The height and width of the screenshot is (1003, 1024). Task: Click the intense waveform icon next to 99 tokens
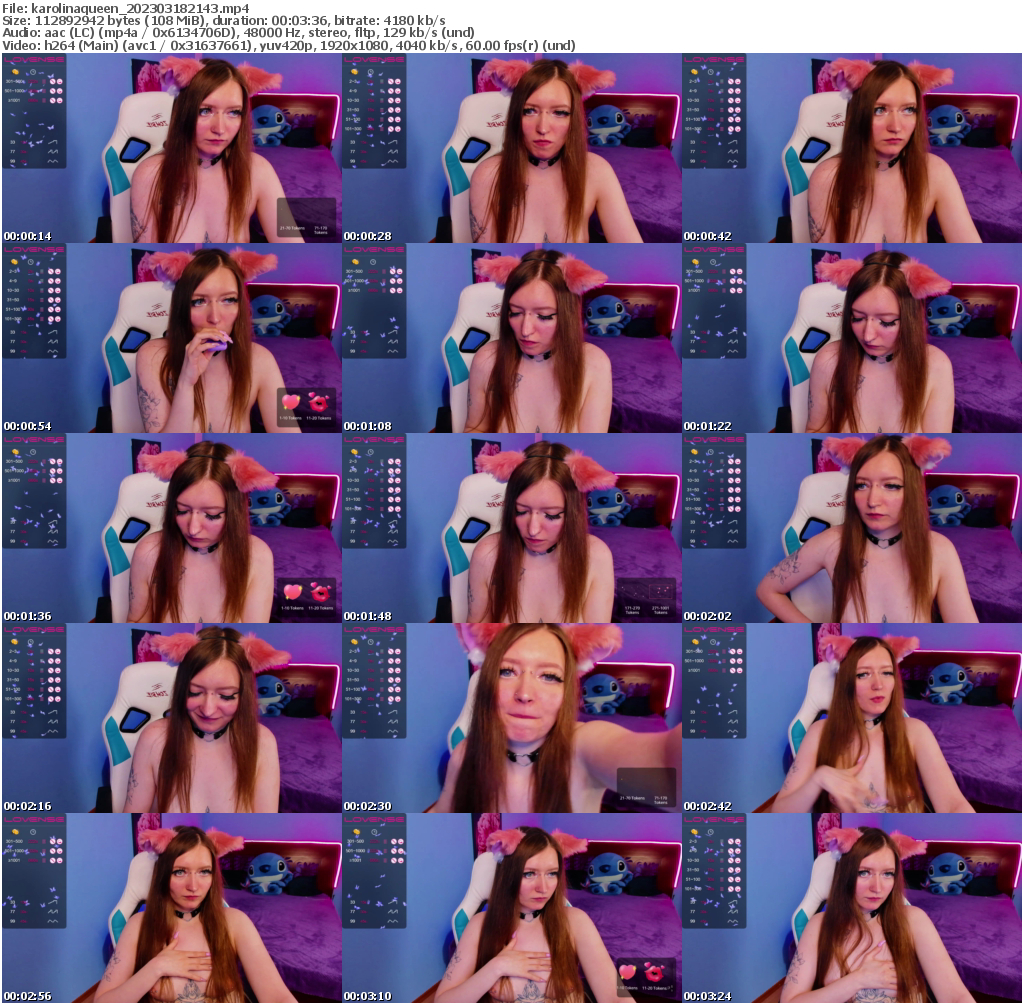(x=53, y=160)
